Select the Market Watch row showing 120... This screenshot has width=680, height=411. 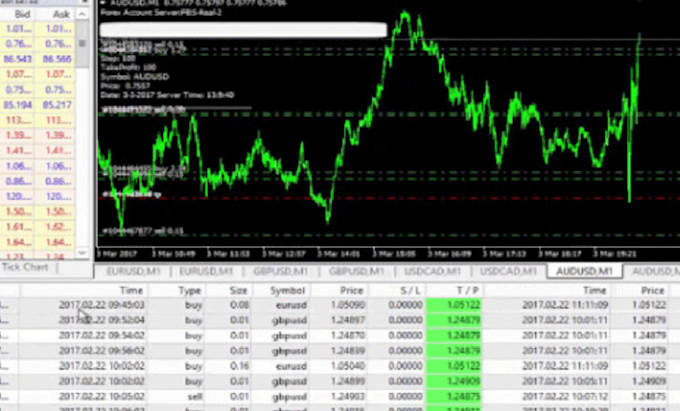(x=38, y=196)
